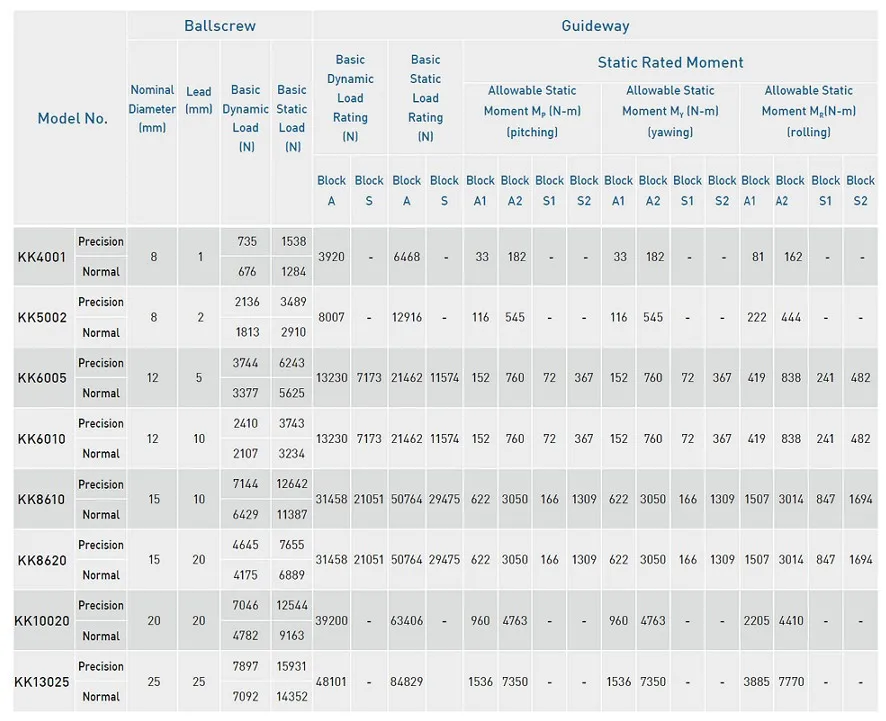Click the value 15931
The width and height of the screenshot is (886, 721).
pos(292,667)
